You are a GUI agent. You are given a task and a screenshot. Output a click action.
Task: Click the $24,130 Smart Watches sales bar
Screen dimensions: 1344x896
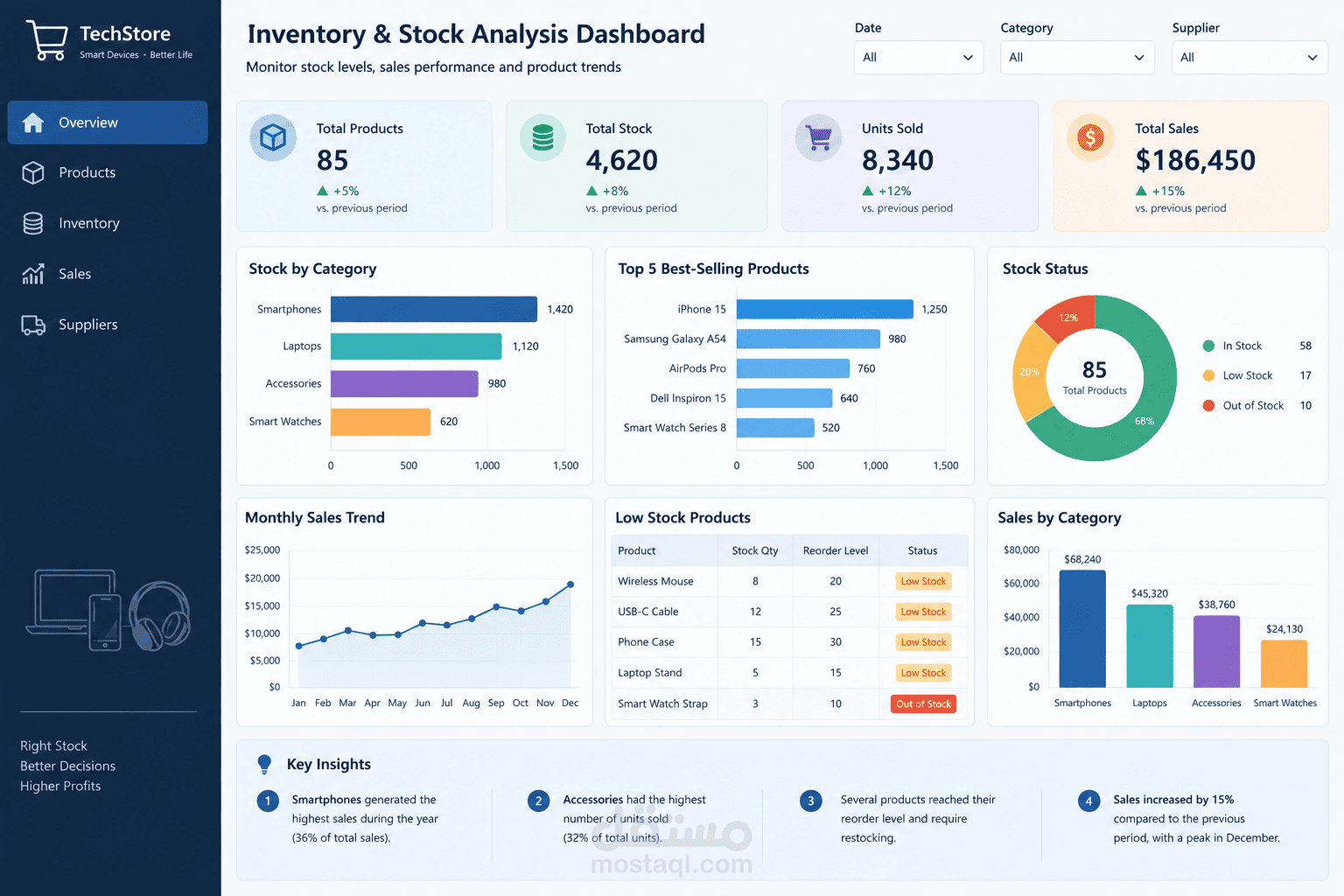(1284, 664)
